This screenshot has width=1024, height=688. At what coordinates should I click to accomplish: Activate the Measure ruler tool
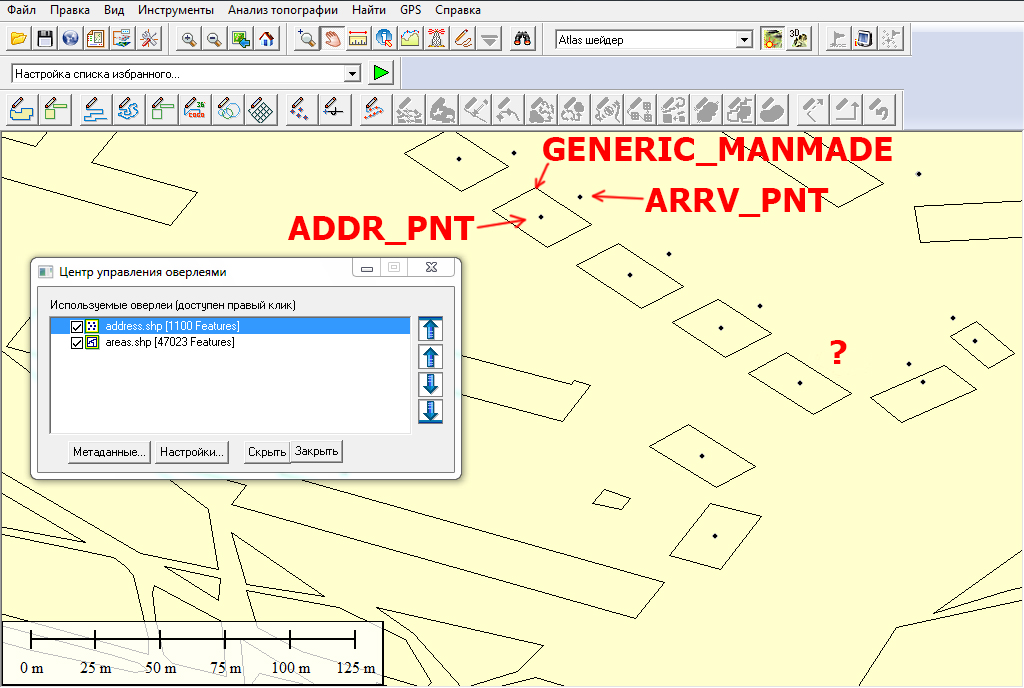click(358, 39)
